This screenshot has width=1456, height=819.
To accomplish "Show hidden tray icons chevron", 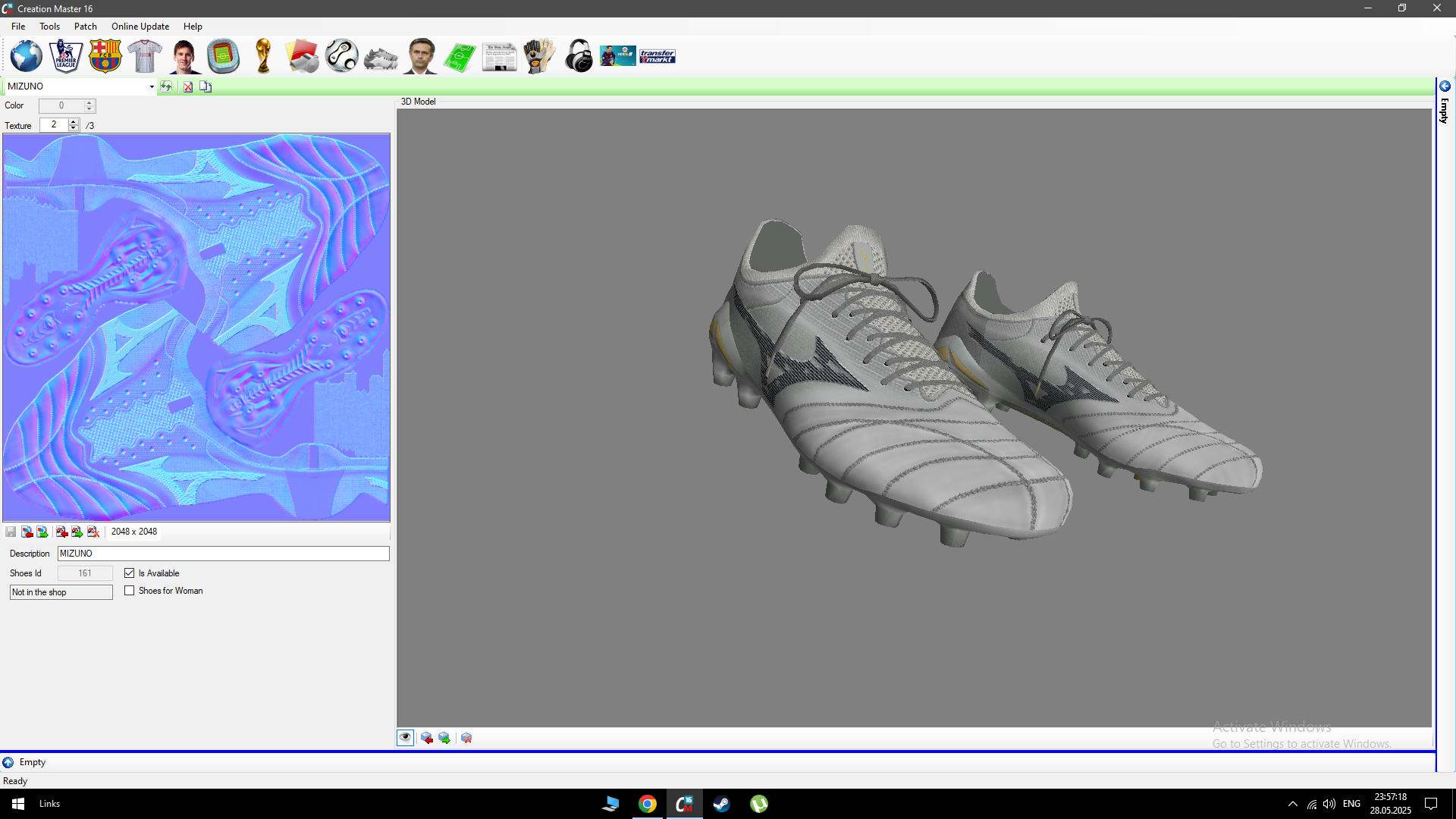I will click(x=1293, y=804).
